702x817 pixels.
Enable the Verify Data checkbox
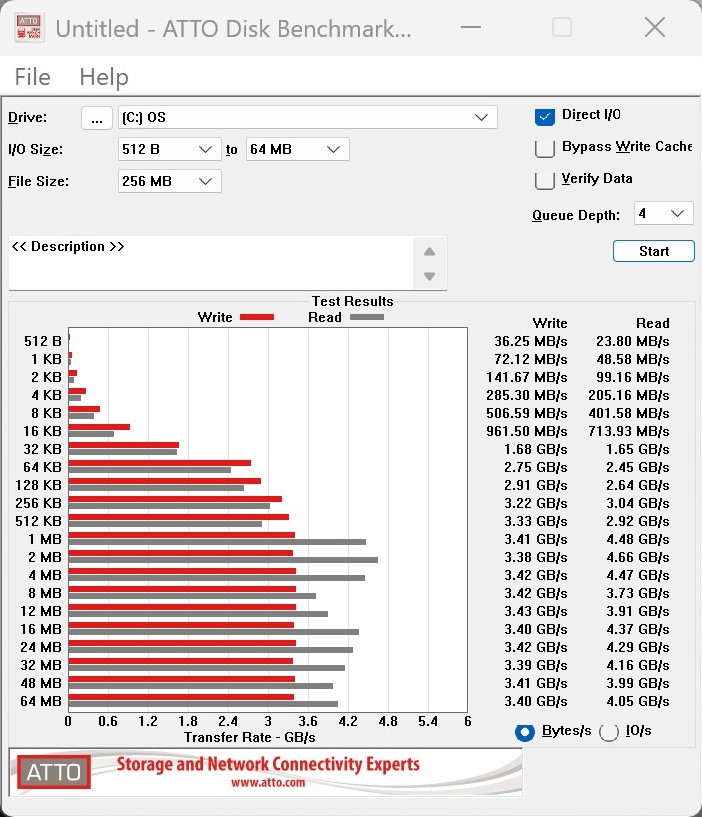click(545, 180)
